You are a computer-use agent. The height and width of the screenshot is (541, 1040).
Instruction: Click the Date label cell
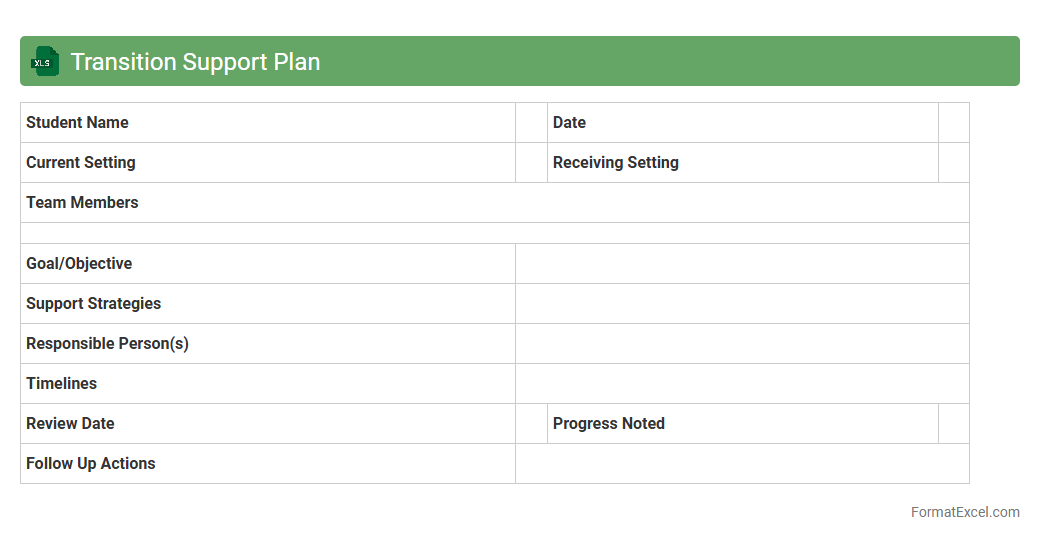click(742, 123)
